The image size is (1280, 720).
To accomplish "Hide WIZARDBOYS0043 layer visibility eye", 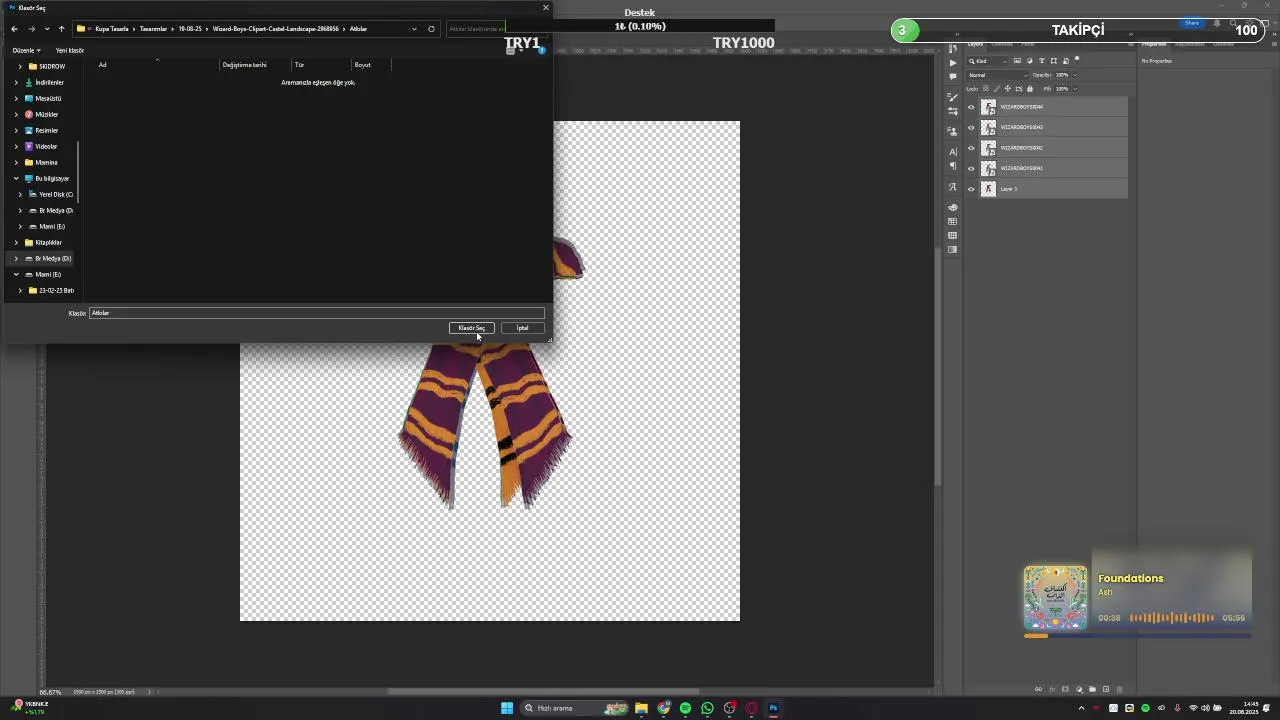I will click(x=971, y=127).
